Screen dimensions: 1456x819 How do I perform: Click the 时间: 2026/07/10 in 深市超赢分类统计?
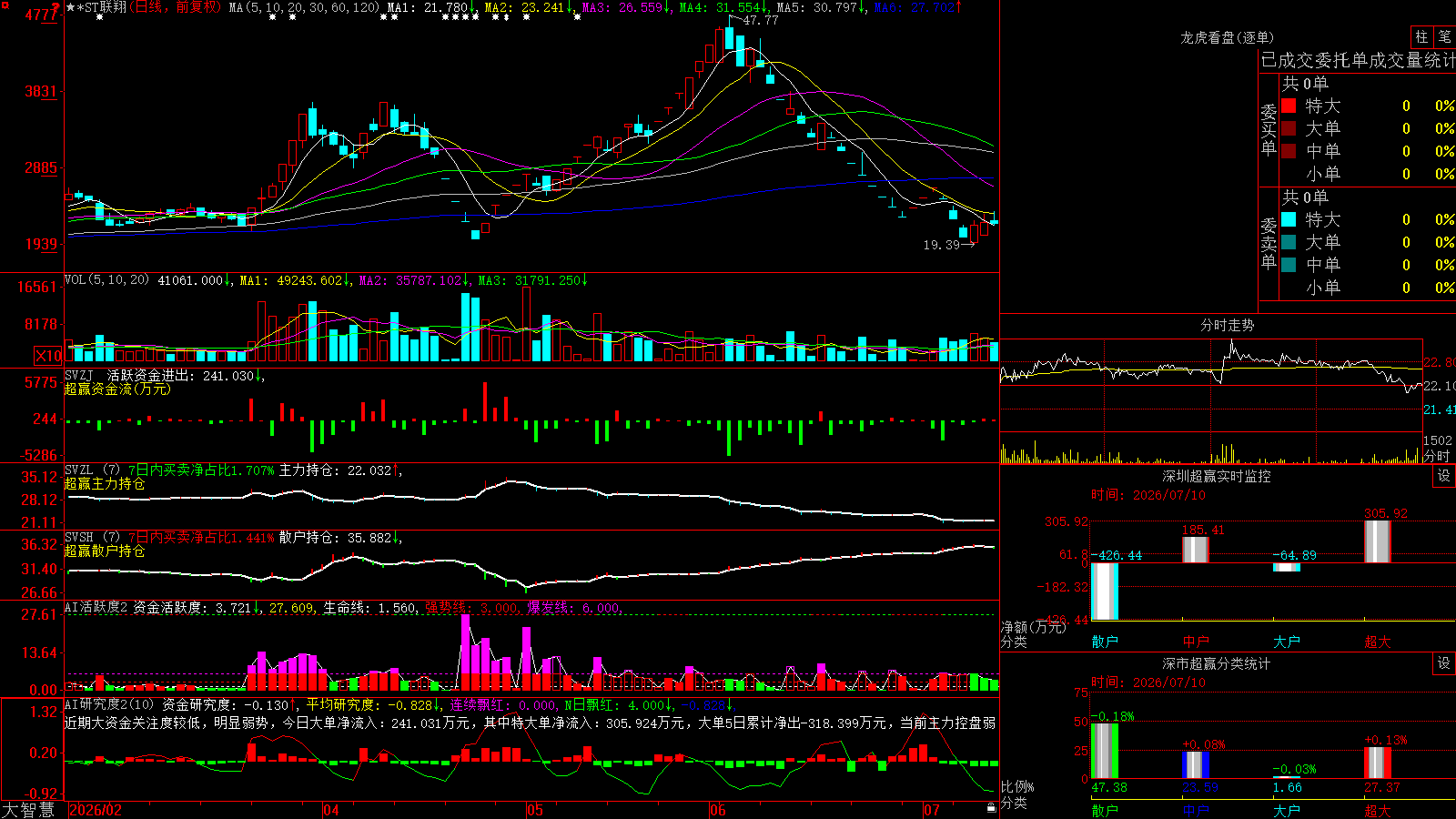(x=1148, y=682)
